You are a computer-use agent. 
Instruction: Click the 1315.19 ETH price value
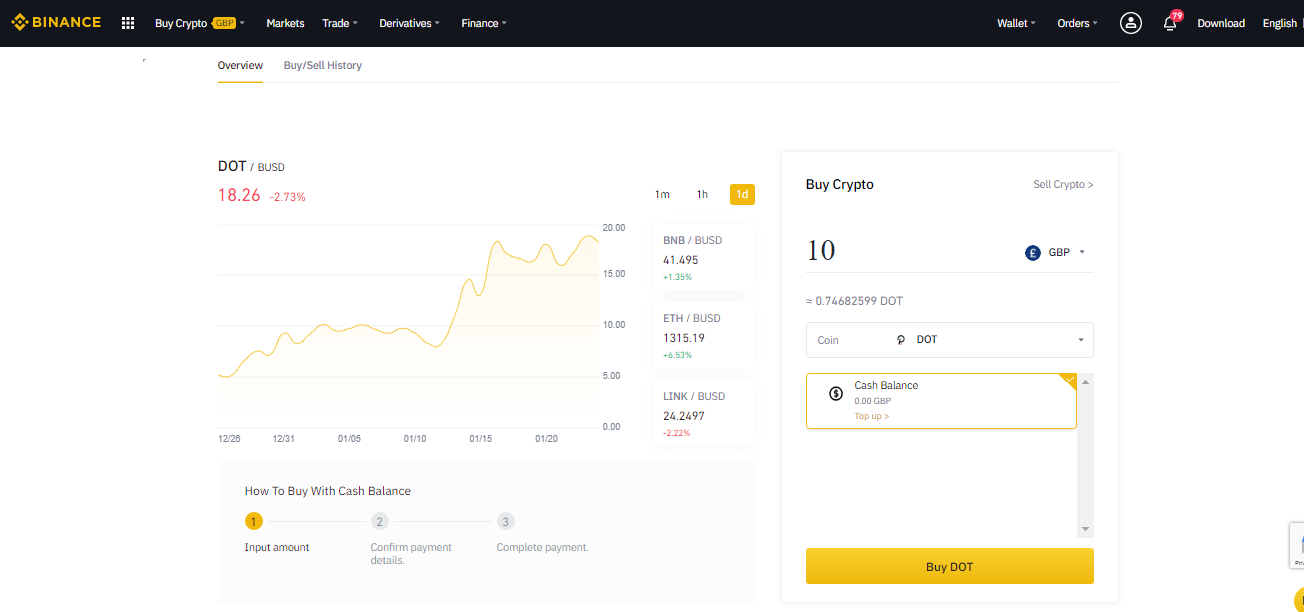point(684,338)
